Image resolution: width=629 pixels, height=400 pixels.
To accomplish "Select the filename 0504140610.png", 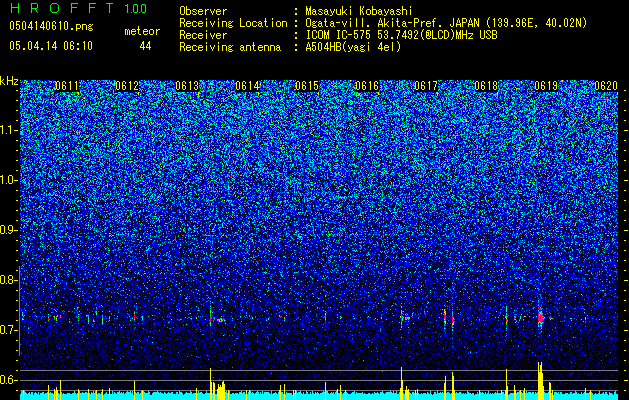I will tap(51, 26).
